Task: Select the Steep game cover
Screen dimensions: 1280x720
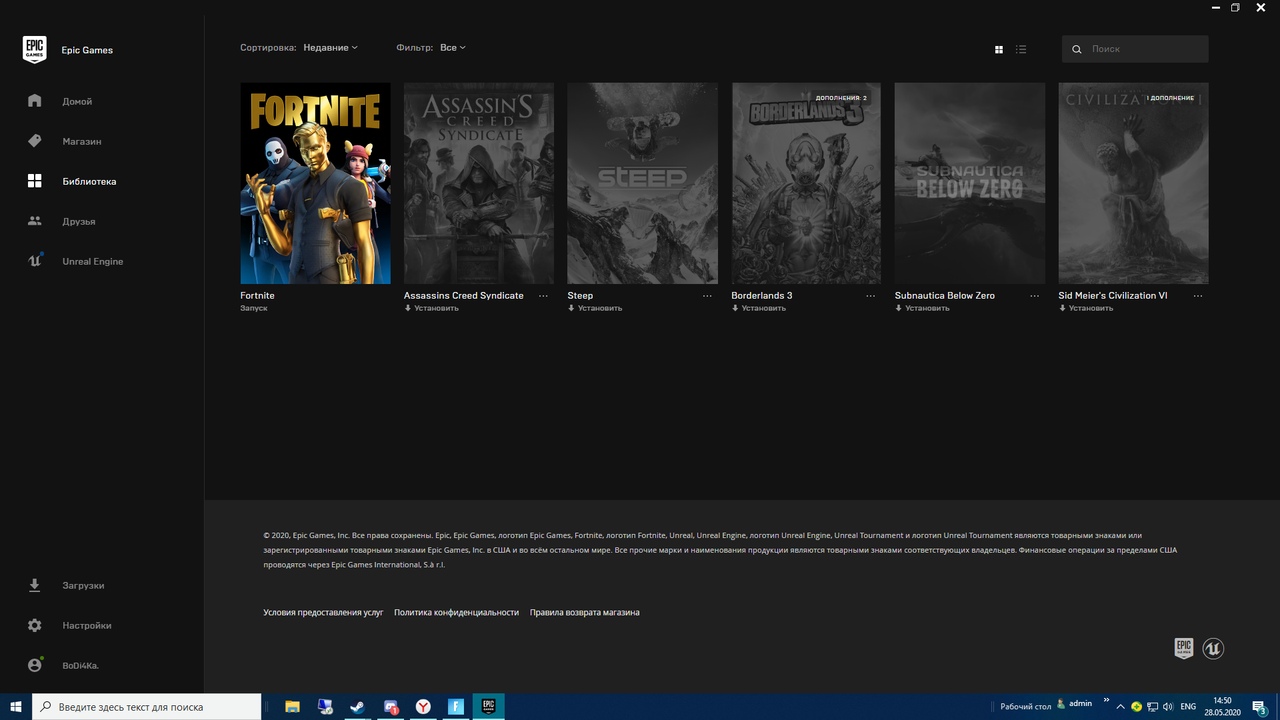Action: coord(642,183)
